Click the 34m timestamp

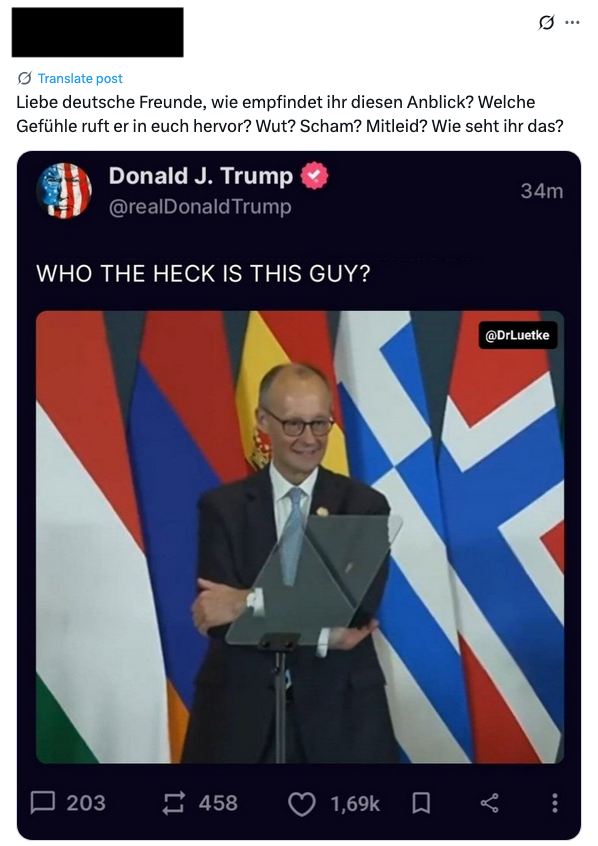(541, 191)
